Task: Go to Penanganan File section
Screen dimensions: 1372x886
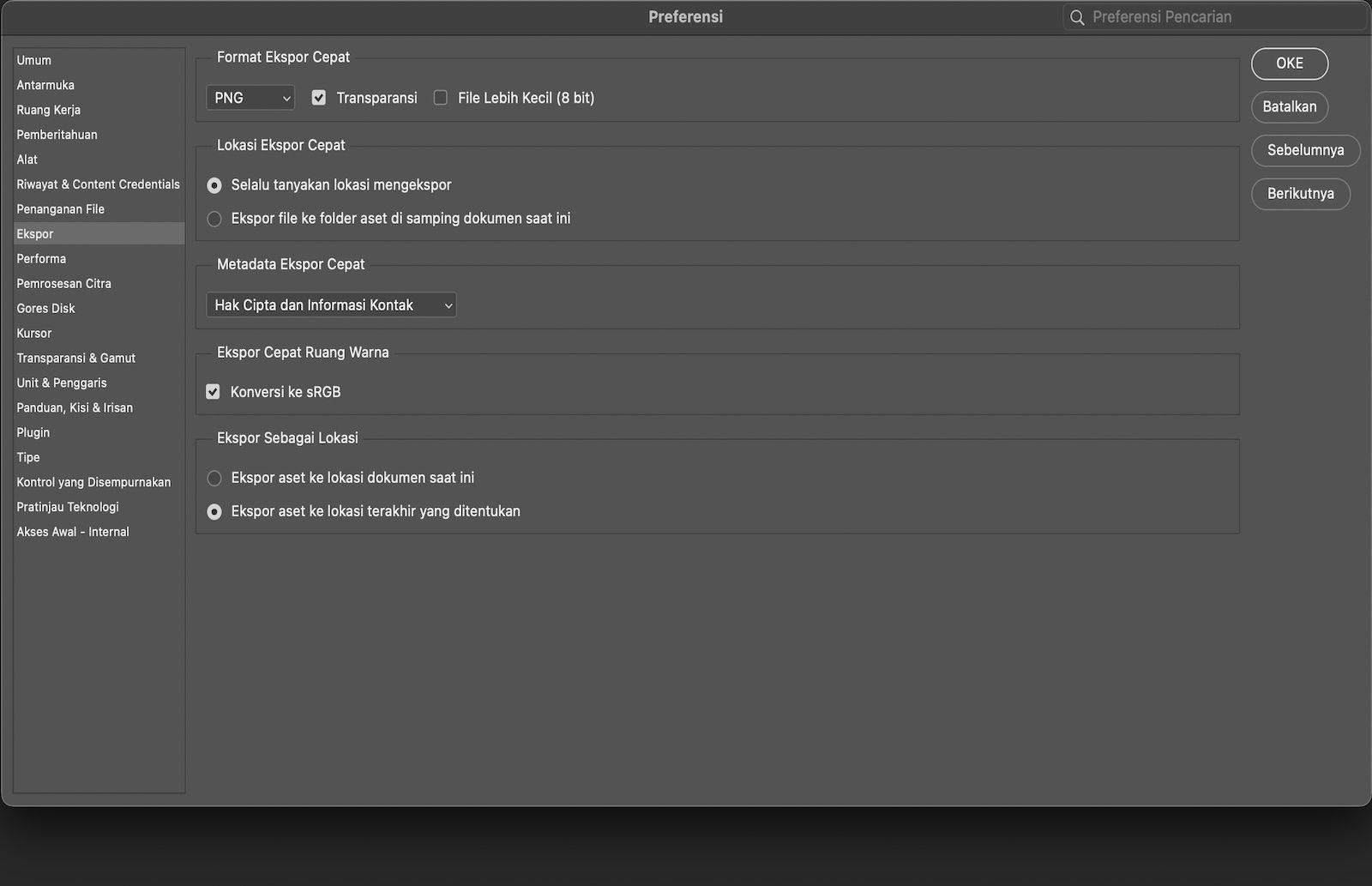Action: (x=60, y=208)
